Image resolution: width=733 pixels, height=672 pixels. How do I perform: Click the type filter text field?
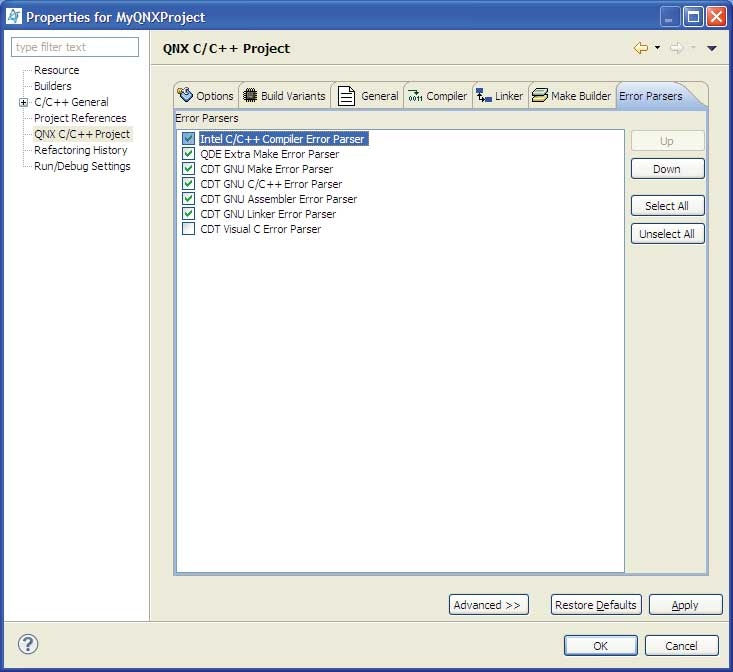(75, 47)
